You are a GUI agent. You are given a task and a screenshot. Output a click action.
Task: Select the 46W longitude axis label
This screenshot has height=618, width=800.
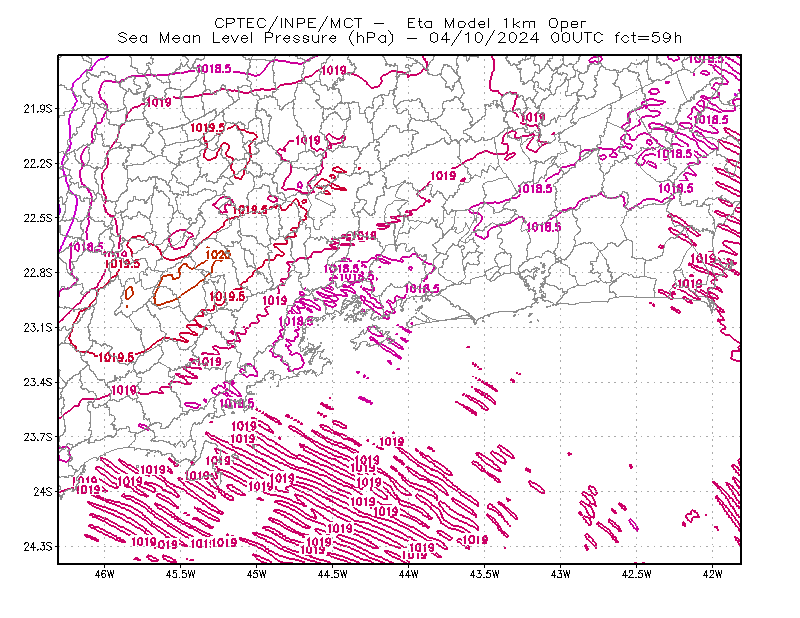tap(105, 574)
